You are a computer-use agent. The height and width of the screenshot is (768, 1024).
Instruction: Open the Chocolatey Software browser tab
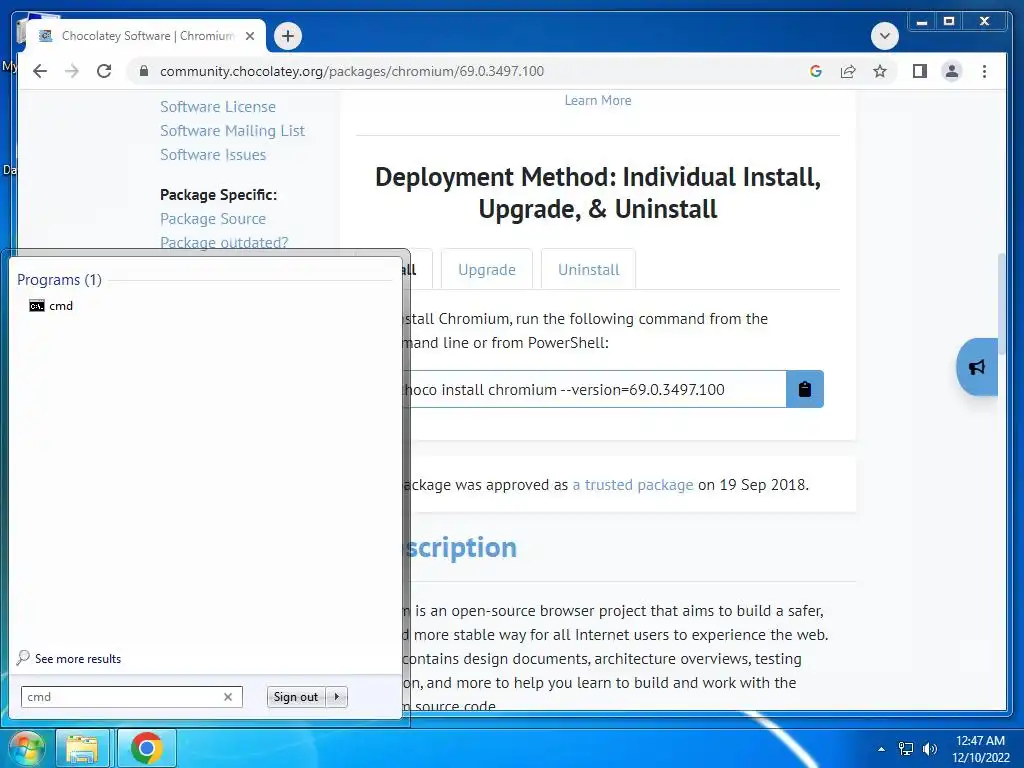[147, 36]
